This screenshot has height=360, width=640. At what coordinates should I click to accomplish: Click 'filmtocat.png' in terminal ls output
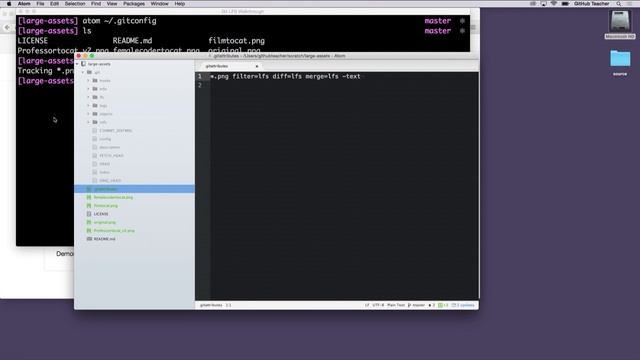click(x=236, y=41)
